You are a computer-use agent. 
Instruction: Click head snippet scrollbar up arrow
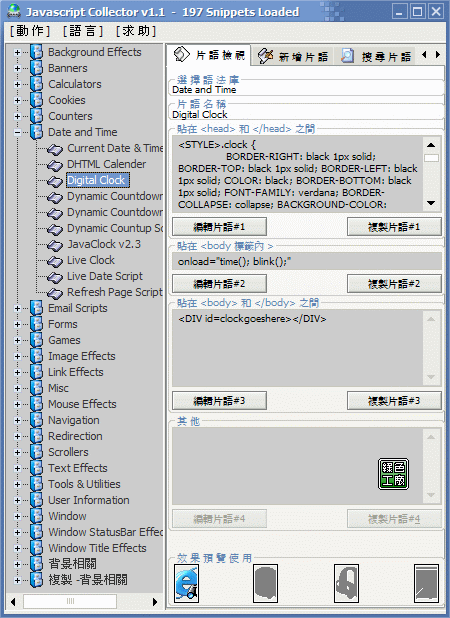(431, 145)
